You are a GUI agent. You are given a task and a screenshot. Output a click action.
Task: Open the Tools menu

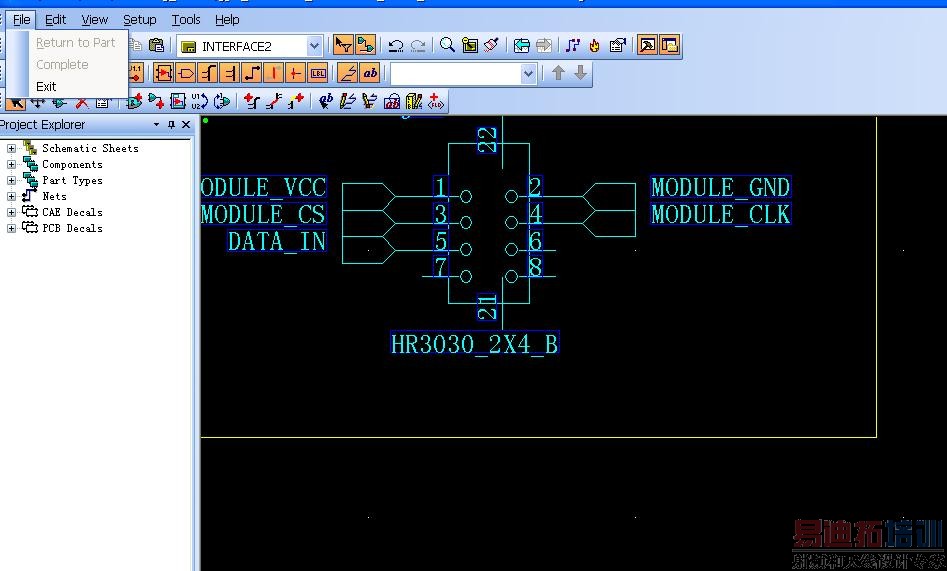coord(185,20)
